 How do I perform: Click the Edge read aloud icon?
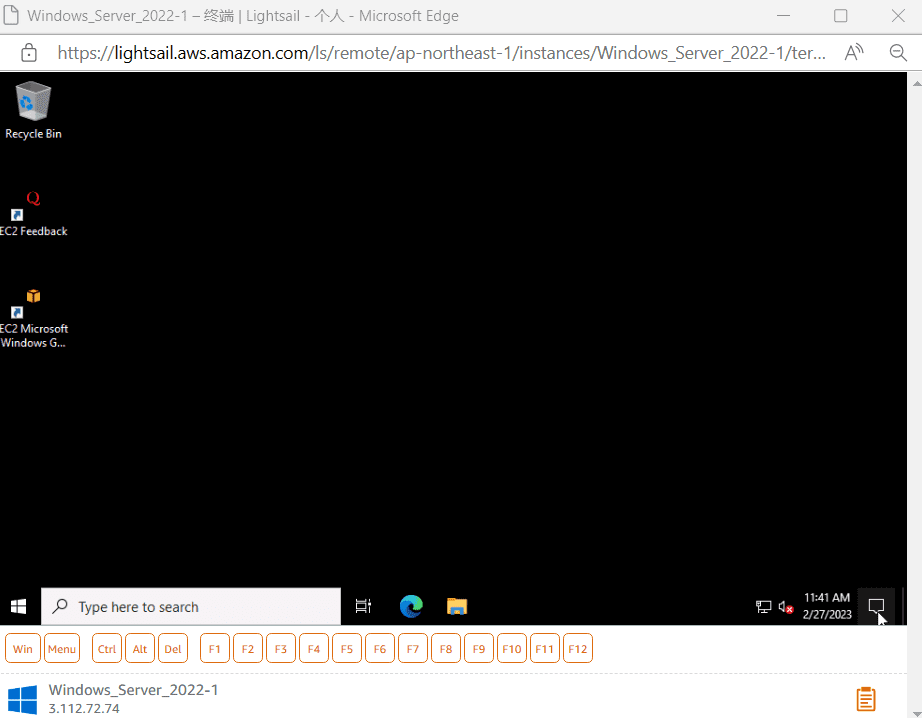854,53
